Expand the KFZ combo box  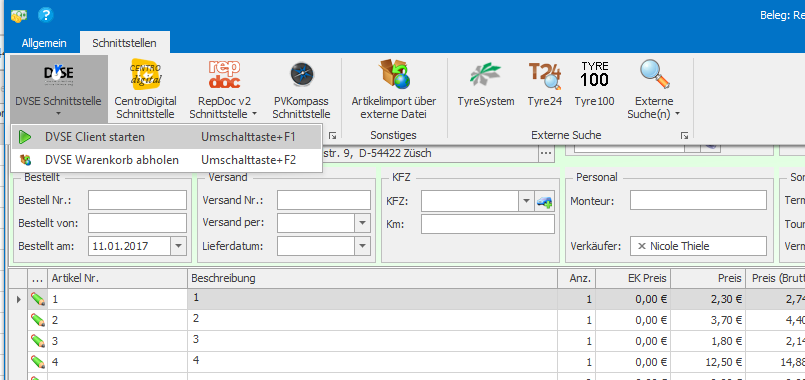tap(526, 201)
